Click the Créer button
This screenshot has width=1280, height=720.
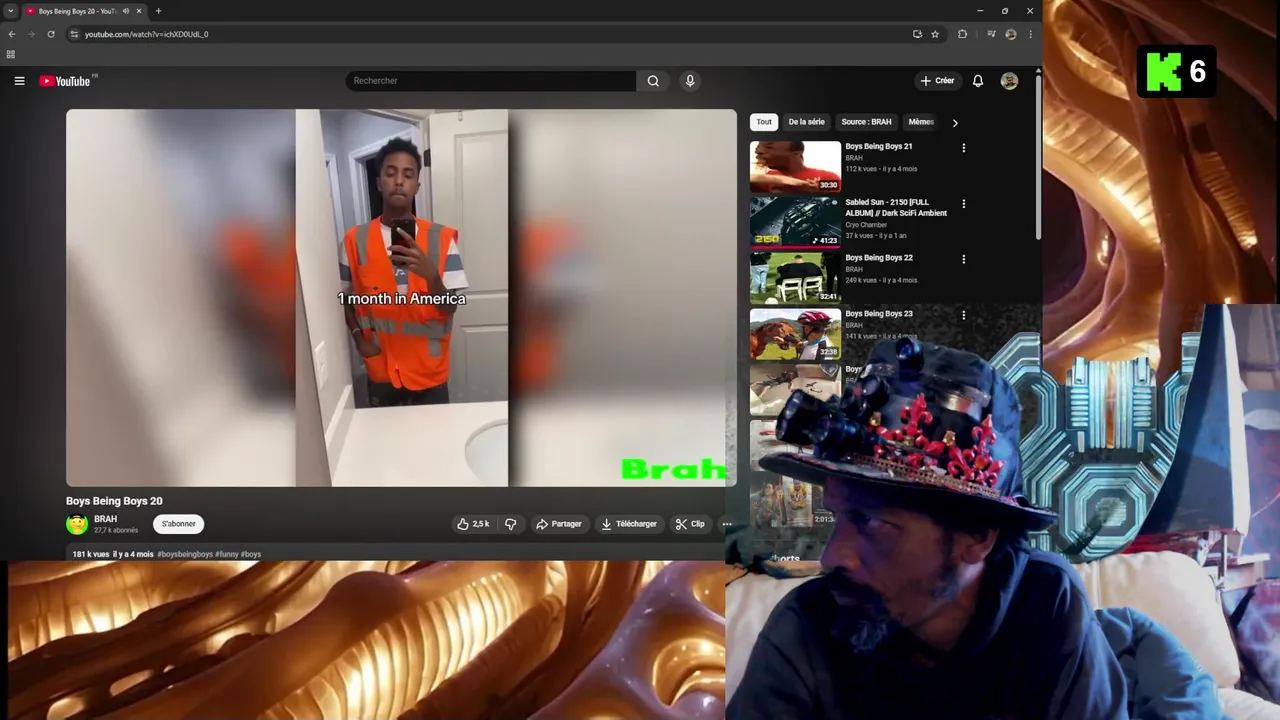[x=937, y=81]
